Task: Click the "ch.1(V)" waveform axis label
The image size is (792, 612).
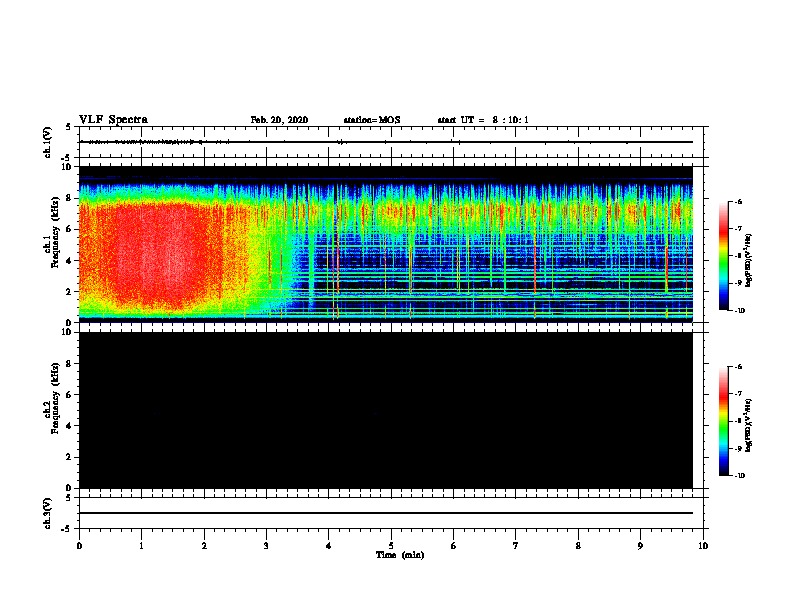Action: tap(48, 142)
